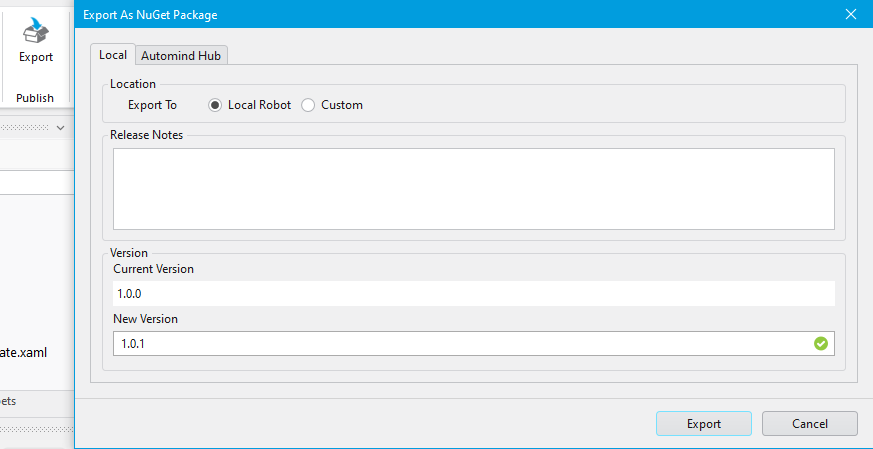Select the Local Robot radio button
The width and height of the screenshot is (873, 449).
[x=215, y=105]
